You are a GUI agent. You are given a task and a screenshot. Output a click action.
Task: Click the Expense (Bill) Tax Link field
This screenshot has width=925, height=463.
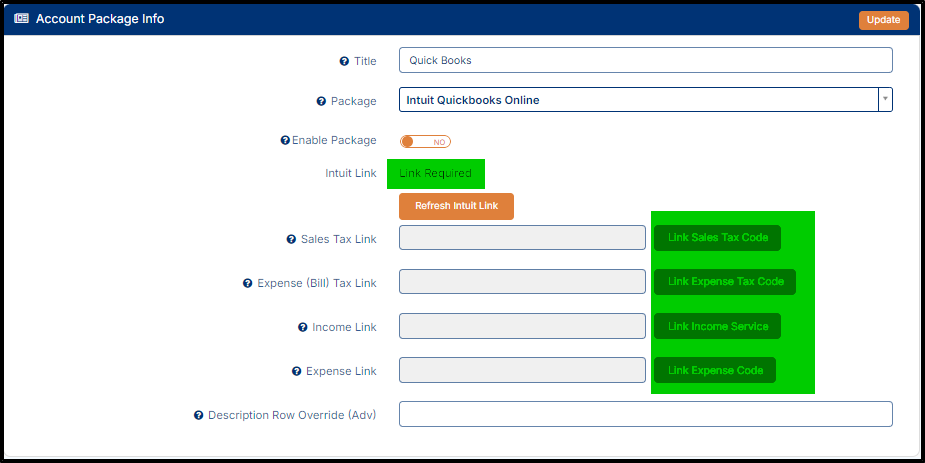click(523, 282)
